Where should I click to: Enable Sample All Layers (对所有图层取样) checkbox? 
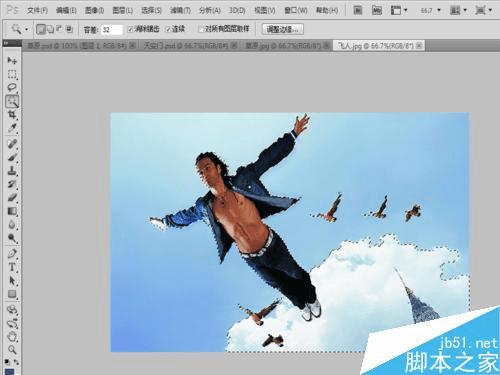(x=201, y=29)
